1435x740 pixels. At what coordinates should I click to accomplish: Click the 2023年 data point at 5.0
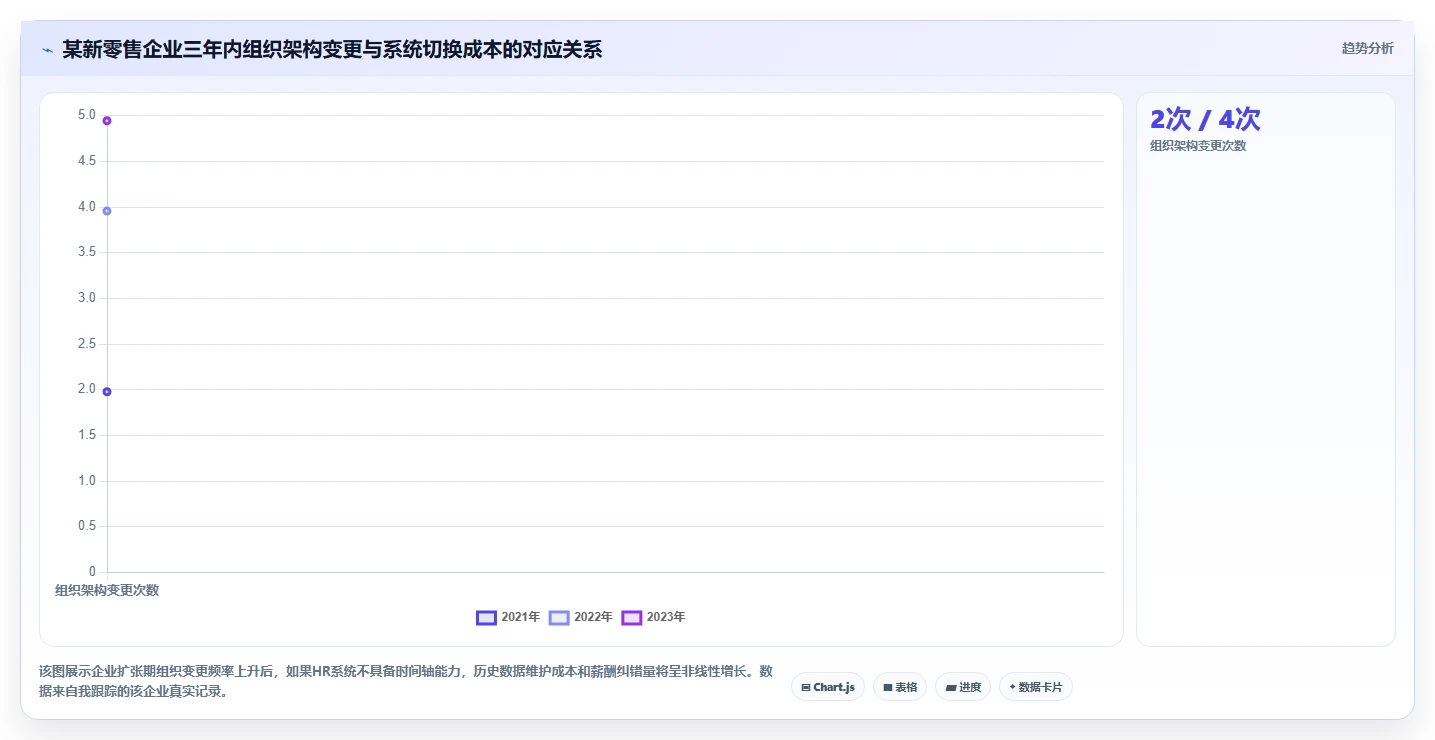(x=107, y=121)
